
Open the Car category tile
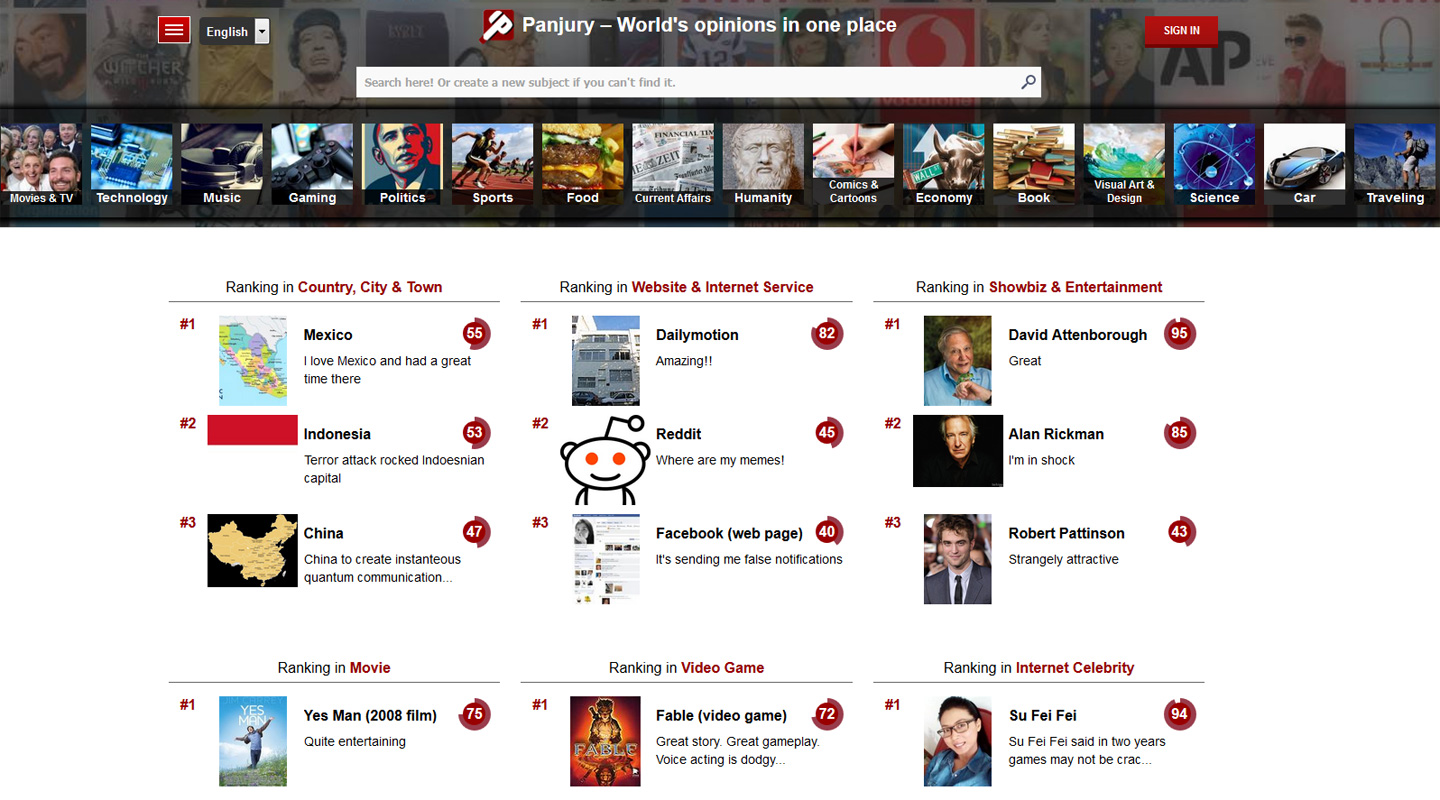[1305, 164]
